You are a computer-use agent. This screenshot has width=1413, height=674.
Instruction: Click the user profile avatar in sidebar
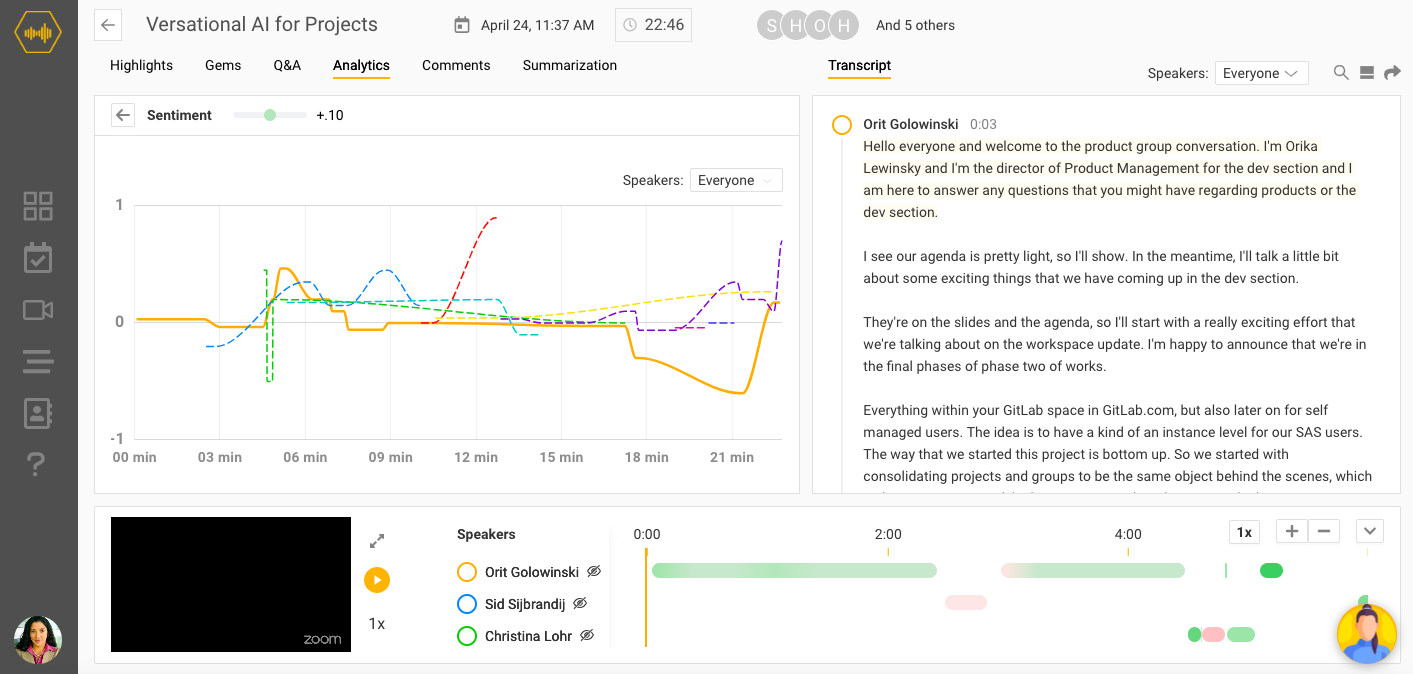point(38,640)
